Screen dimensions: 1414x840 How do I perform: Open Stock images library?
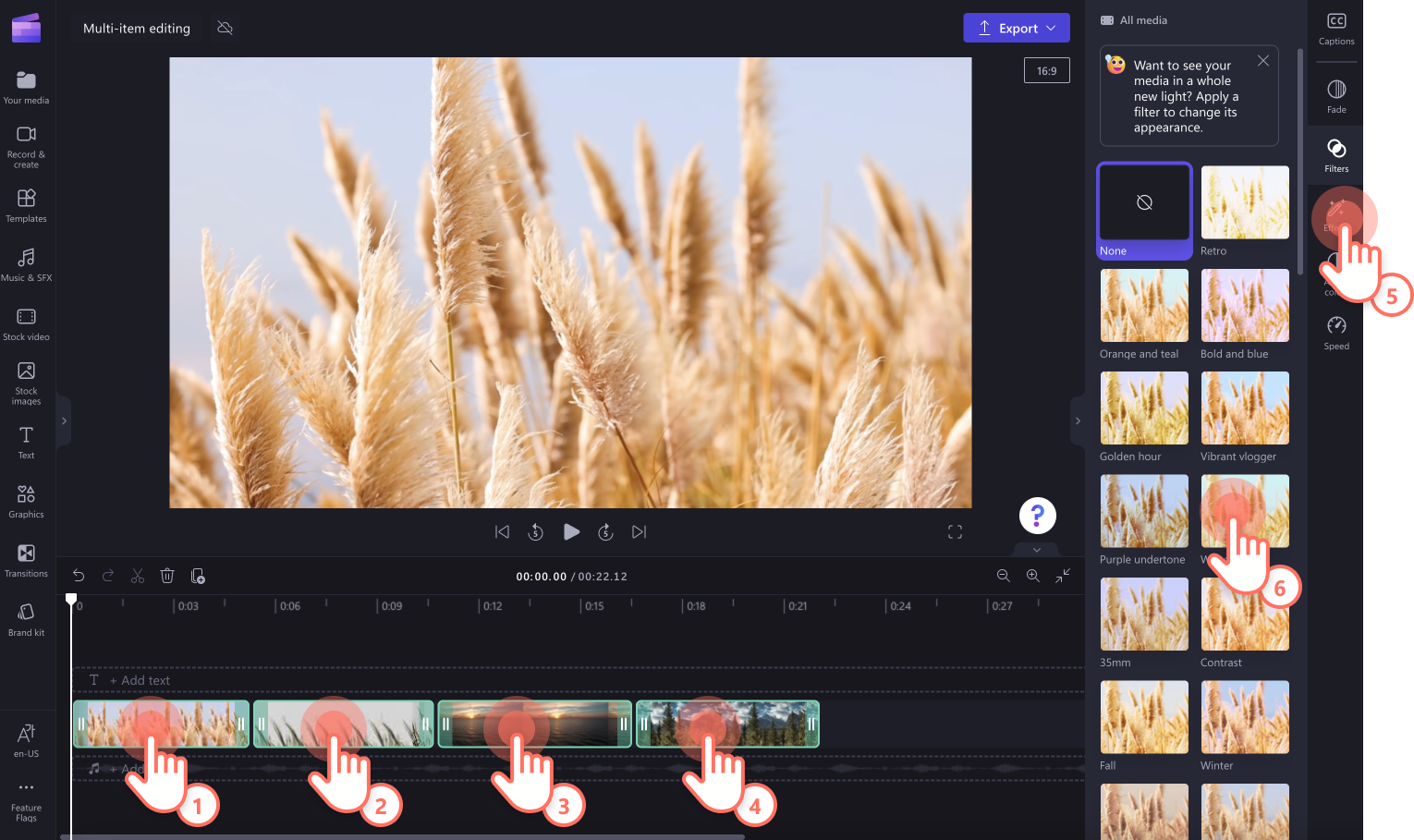tap(26, 383)
